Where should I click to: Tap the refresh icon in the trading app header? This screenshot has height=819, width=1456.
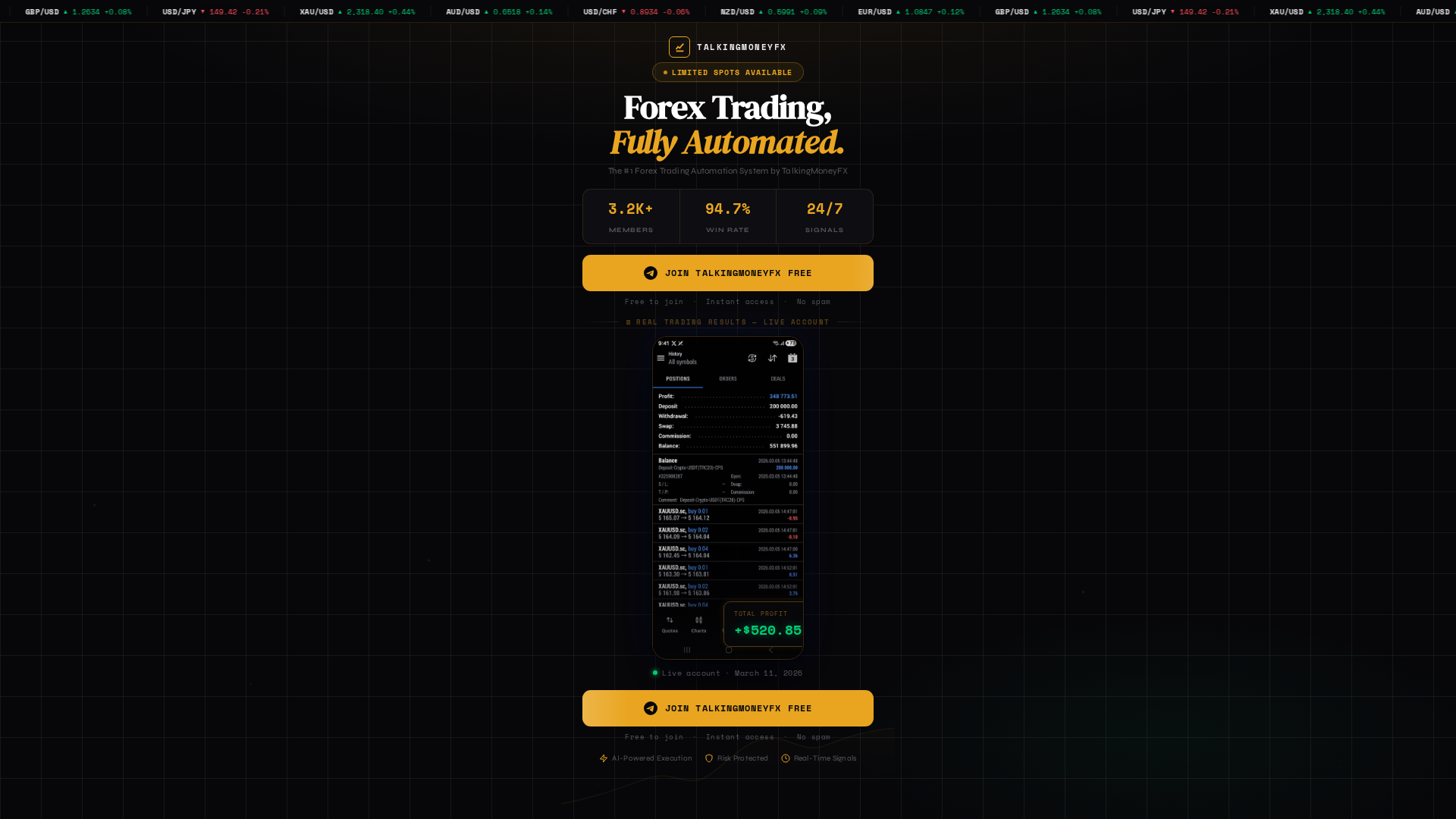(752, 358)
